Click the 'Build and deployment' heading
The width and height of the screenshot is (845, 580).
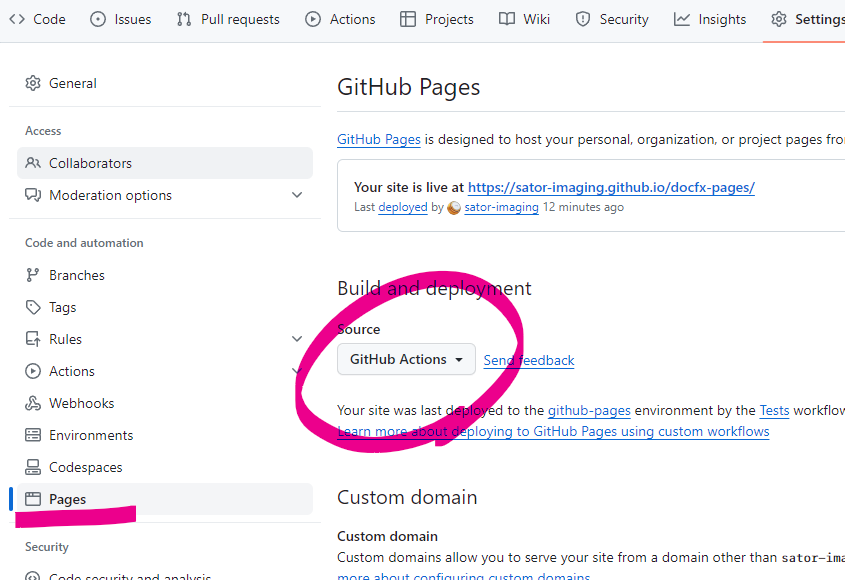click(x=434, y=288)
